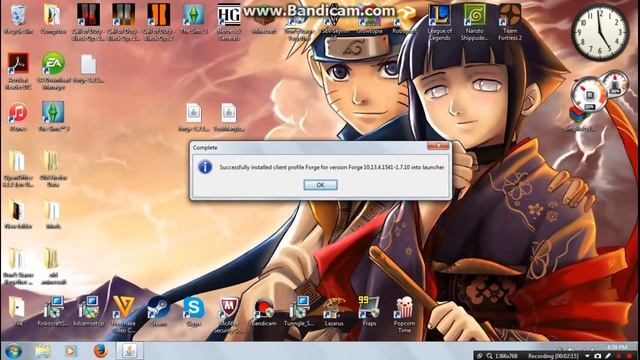Select the iTunes desktop shortcut
Screen dimensions: 640x360
tap(18, 117)
